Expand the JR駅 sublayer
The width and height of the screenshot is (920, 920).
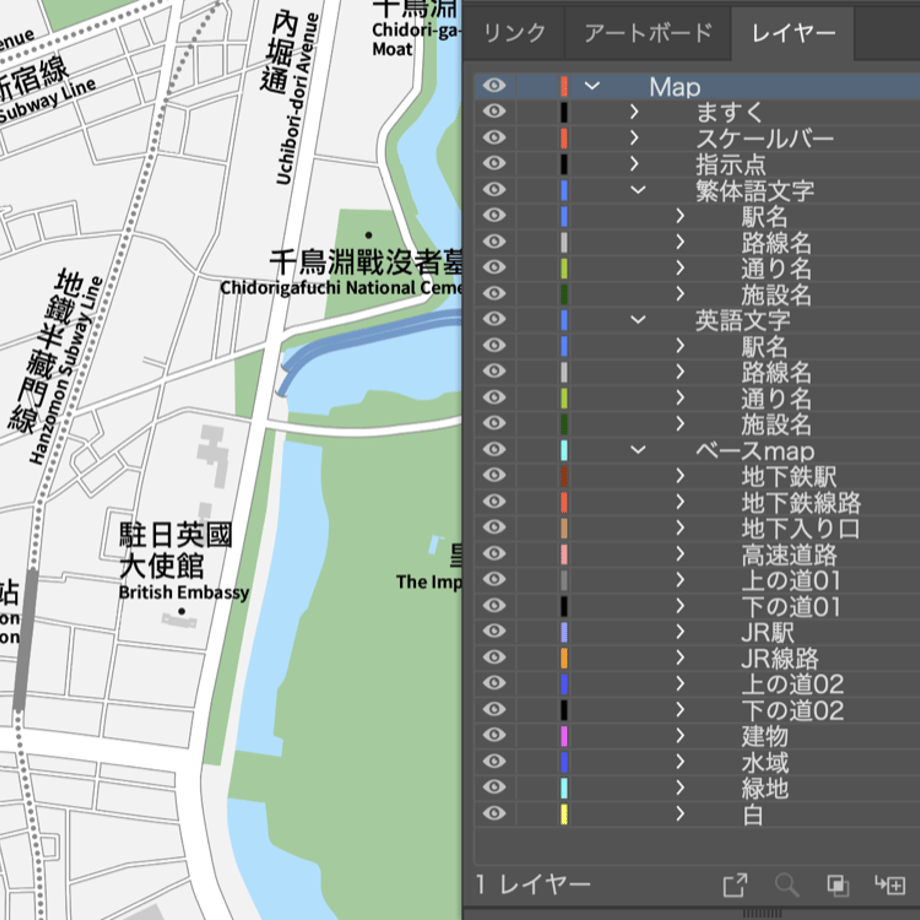coord(680,631)
